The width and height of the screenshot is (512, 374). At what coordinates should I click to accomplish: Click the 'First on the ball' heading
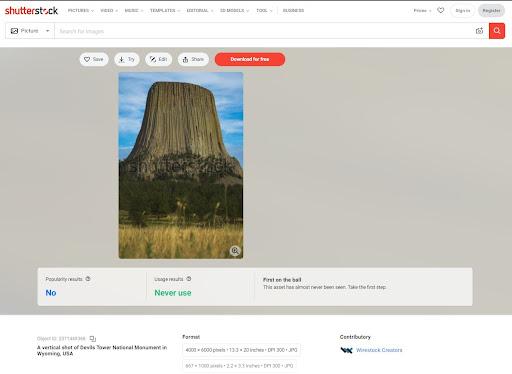click(282, 280)
